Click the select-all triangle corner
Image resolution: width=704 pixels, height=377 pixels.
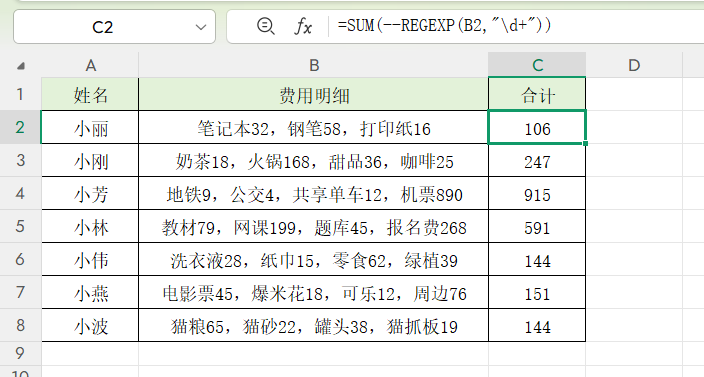21,66
